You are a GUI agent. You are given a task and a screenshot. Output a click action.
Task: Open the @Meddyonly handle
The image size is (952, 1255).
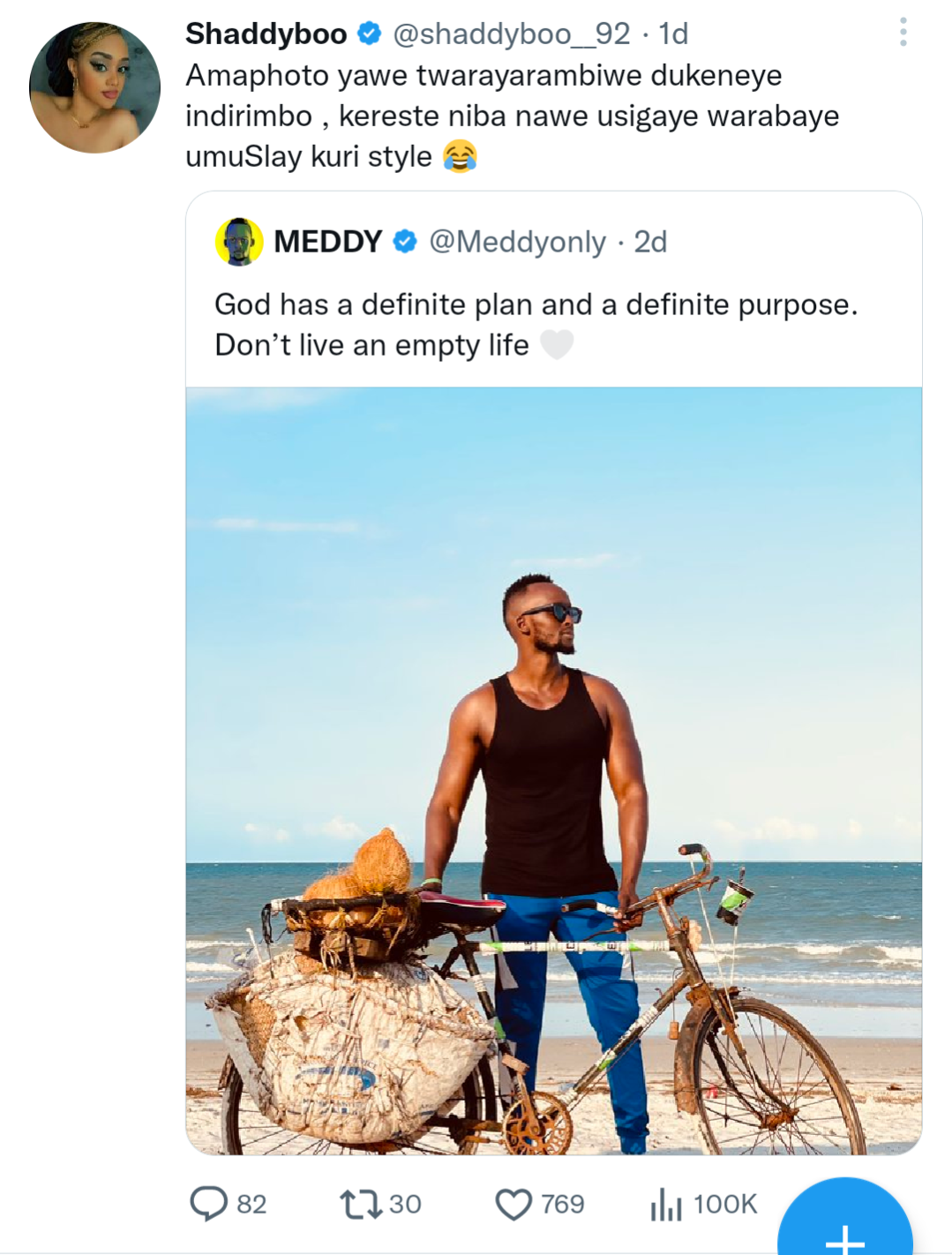pos(517,242)
